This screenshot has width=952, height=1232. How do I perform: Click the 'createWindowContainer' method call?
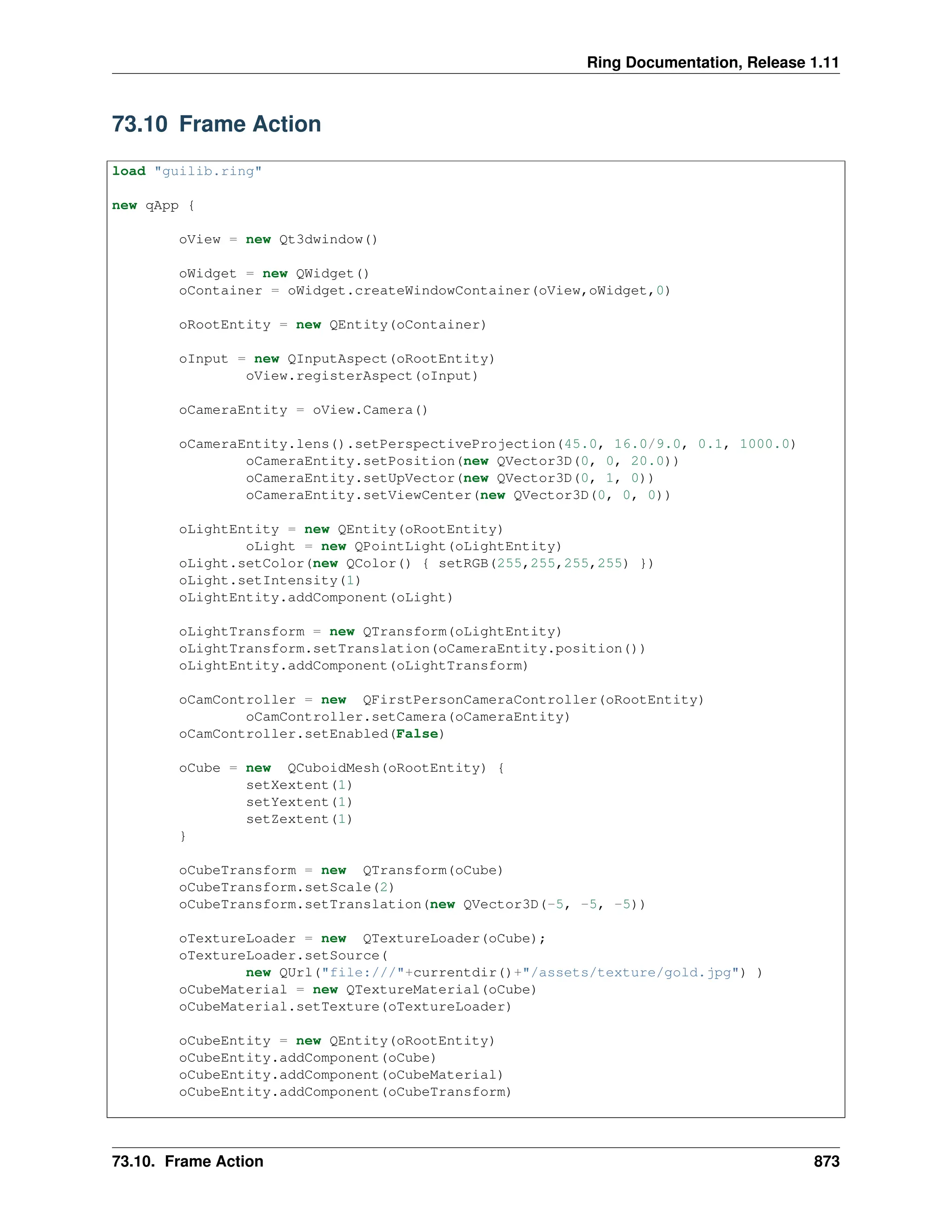pyautogui.click(x=442, y=291)
